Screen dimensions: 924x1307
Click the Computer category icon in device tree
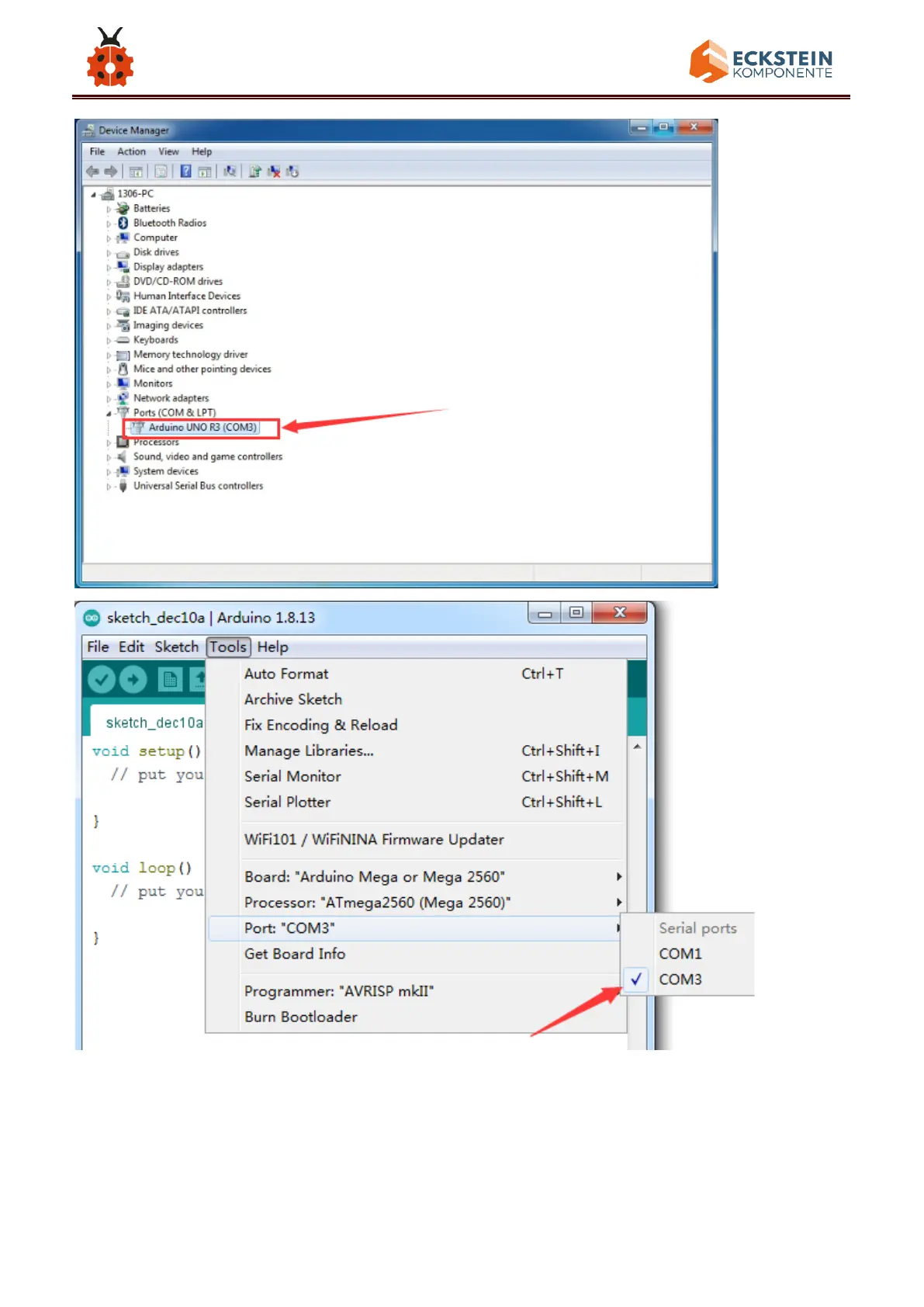[123, 237]
